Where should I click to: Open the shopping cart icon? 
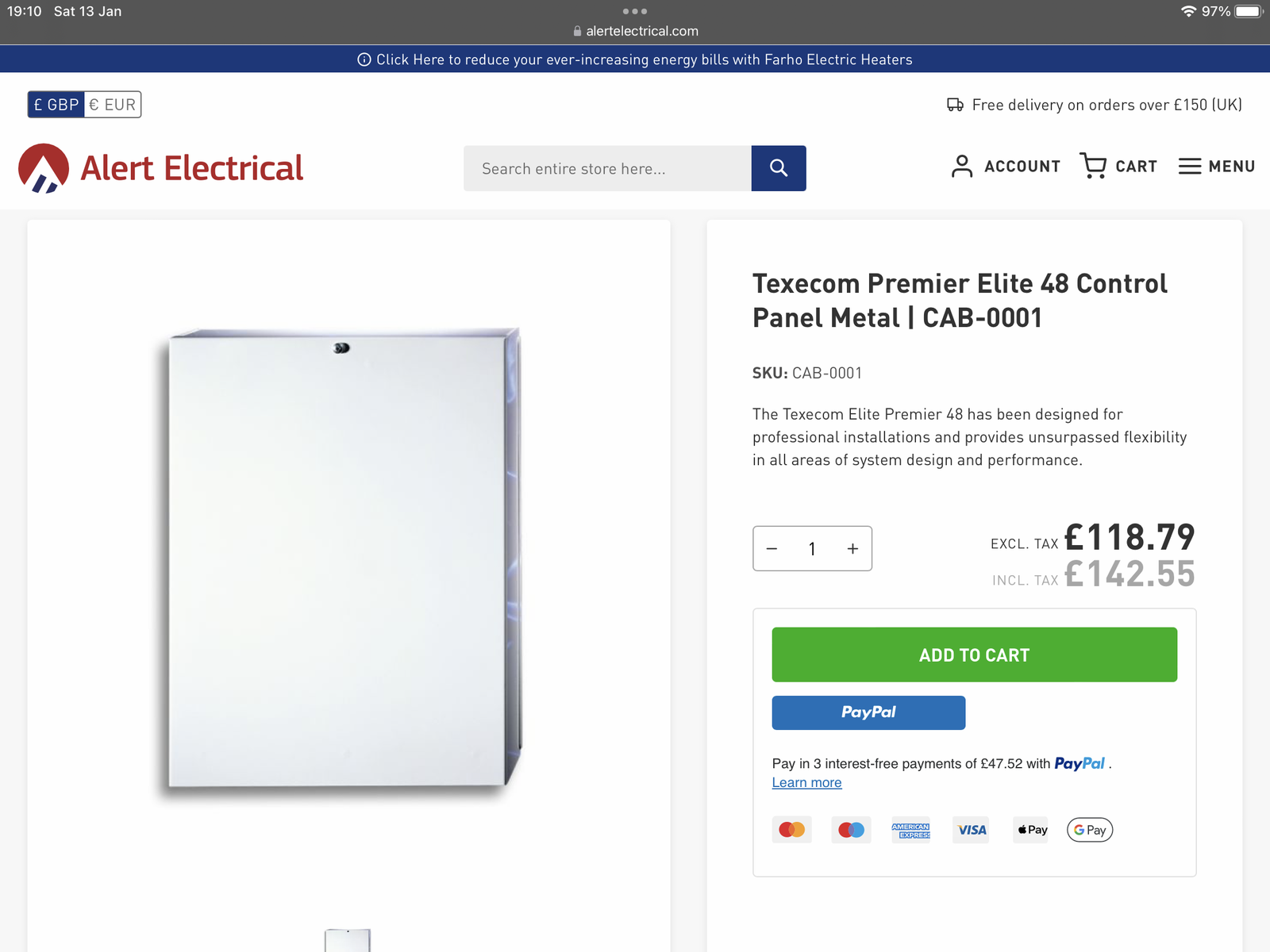point(1093,166)
